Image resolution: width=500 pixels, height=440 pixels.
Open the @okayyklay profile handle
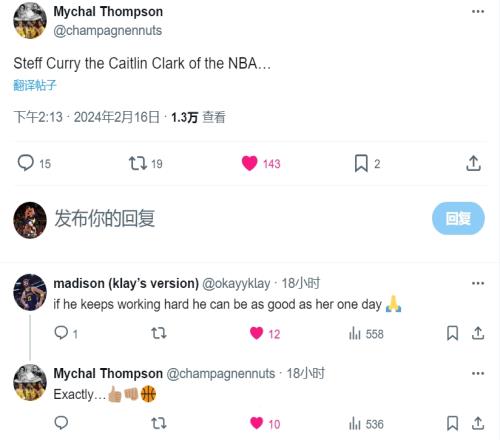pos(236,283)
